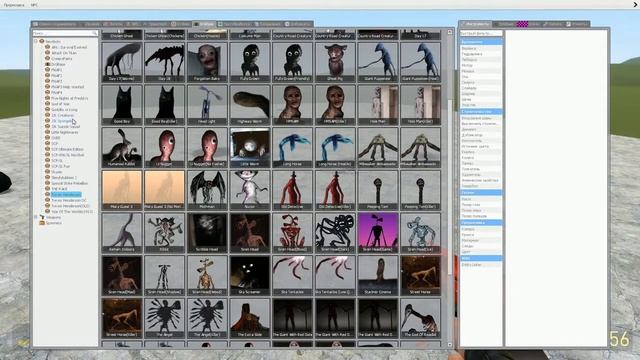The image size is (640, 360).
Task: Select the Entity Glider tool entry
Action: (x=481, y=264)
